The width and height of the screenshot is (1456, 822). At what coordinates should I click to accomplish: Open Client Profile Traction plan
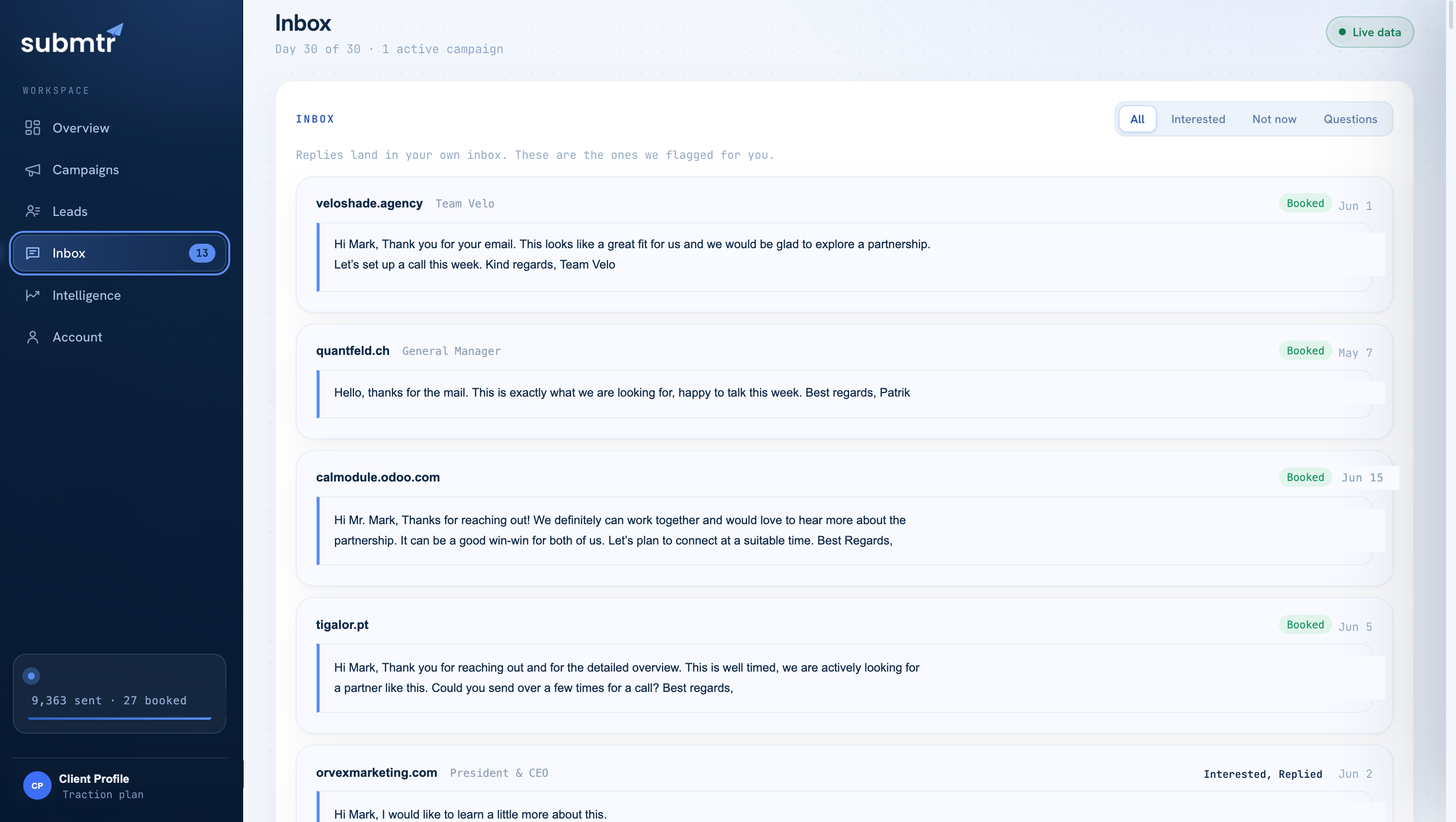(x=119, y=785)
